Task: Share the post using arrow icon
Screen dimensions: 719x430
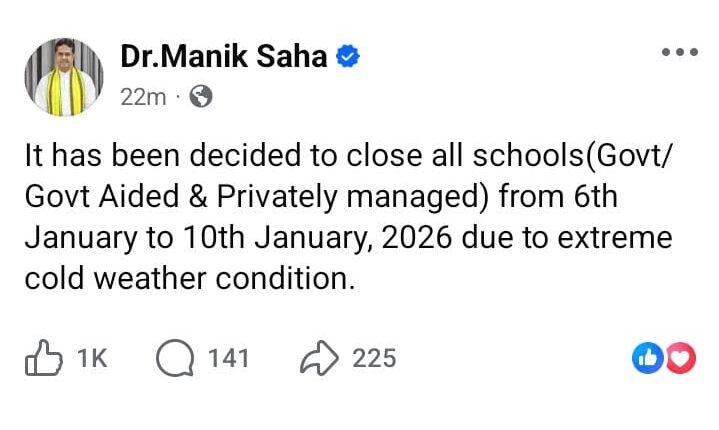Action: click(317, 357)
